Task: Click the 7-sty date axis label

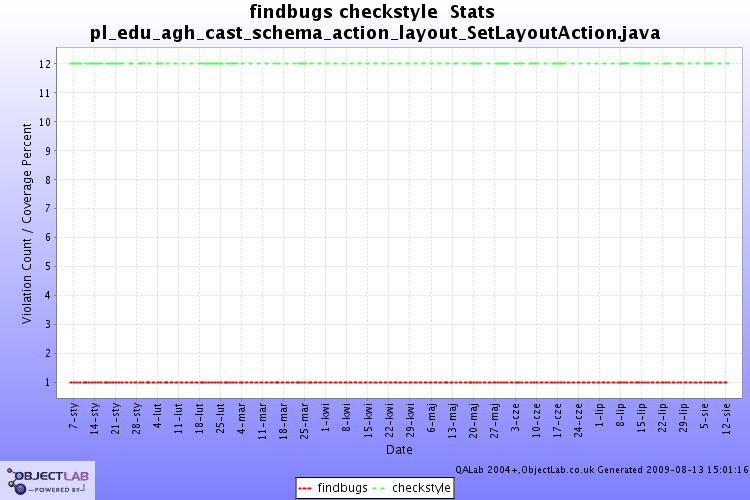Action: 74,416
